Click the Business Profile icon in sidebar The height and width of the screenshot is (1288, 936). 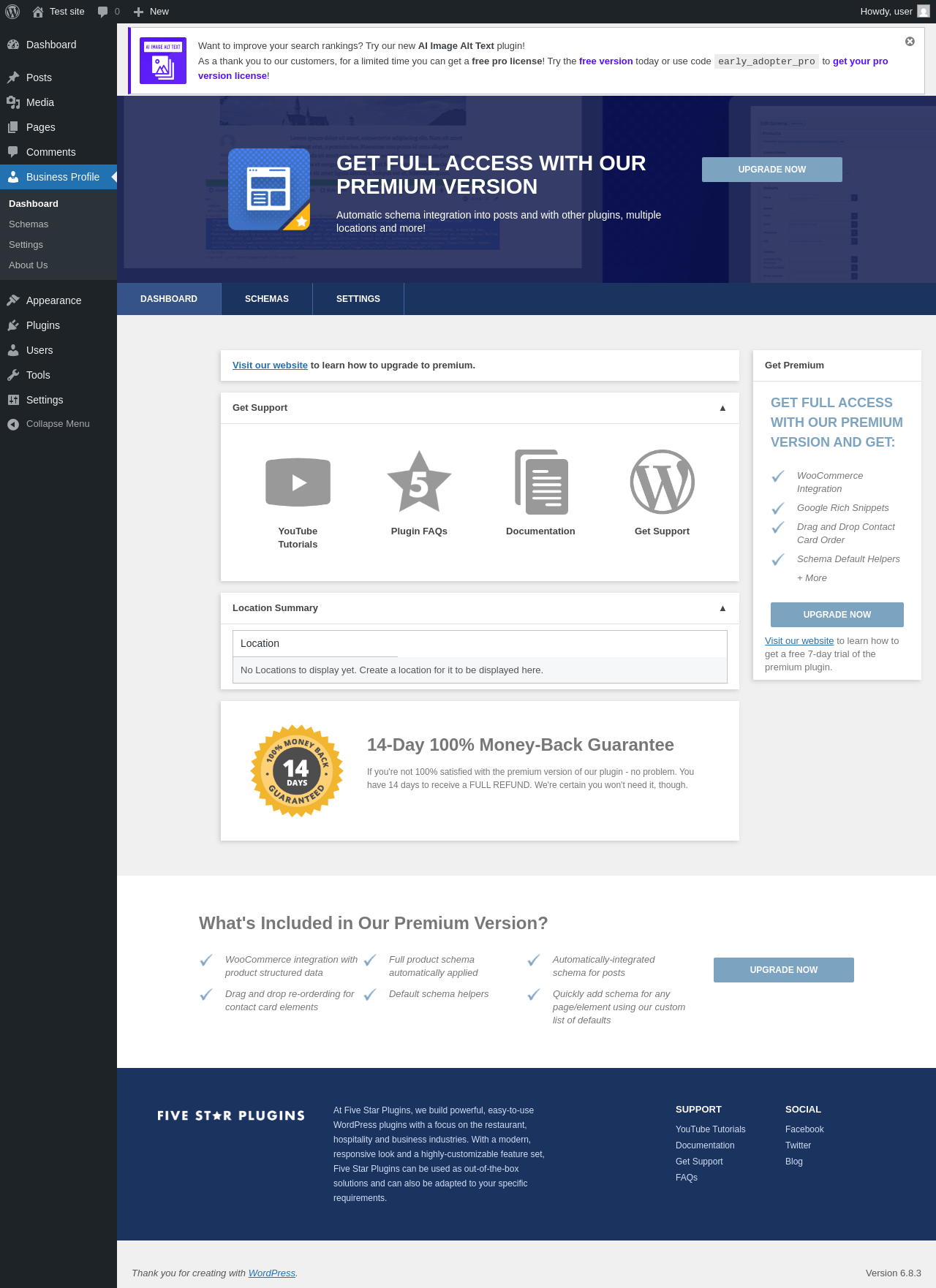[x=13, y=177]
